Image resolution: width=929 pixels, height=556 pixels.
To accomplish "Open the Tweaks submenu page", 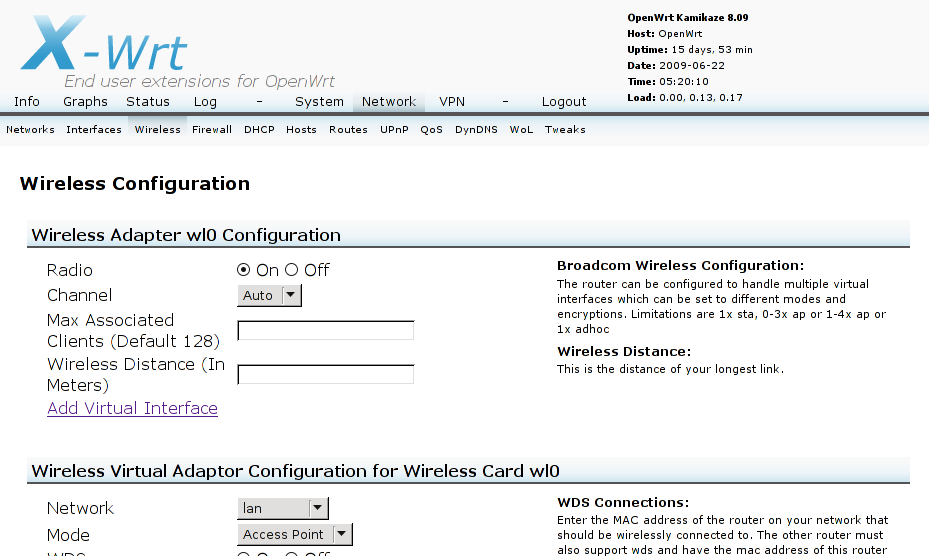I will tap(565, 130).
